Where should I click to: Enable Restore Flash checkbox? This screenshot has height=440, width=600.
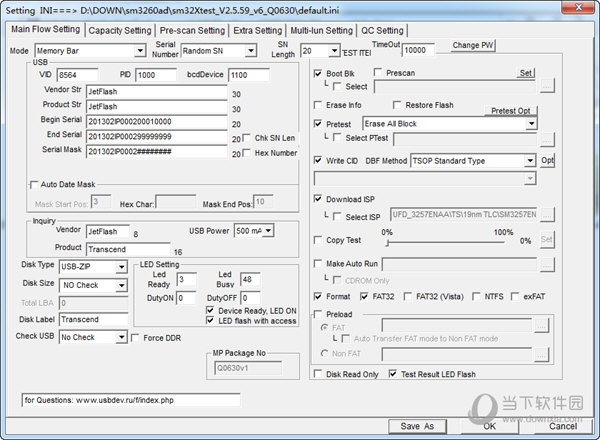(x=397, y=105)
